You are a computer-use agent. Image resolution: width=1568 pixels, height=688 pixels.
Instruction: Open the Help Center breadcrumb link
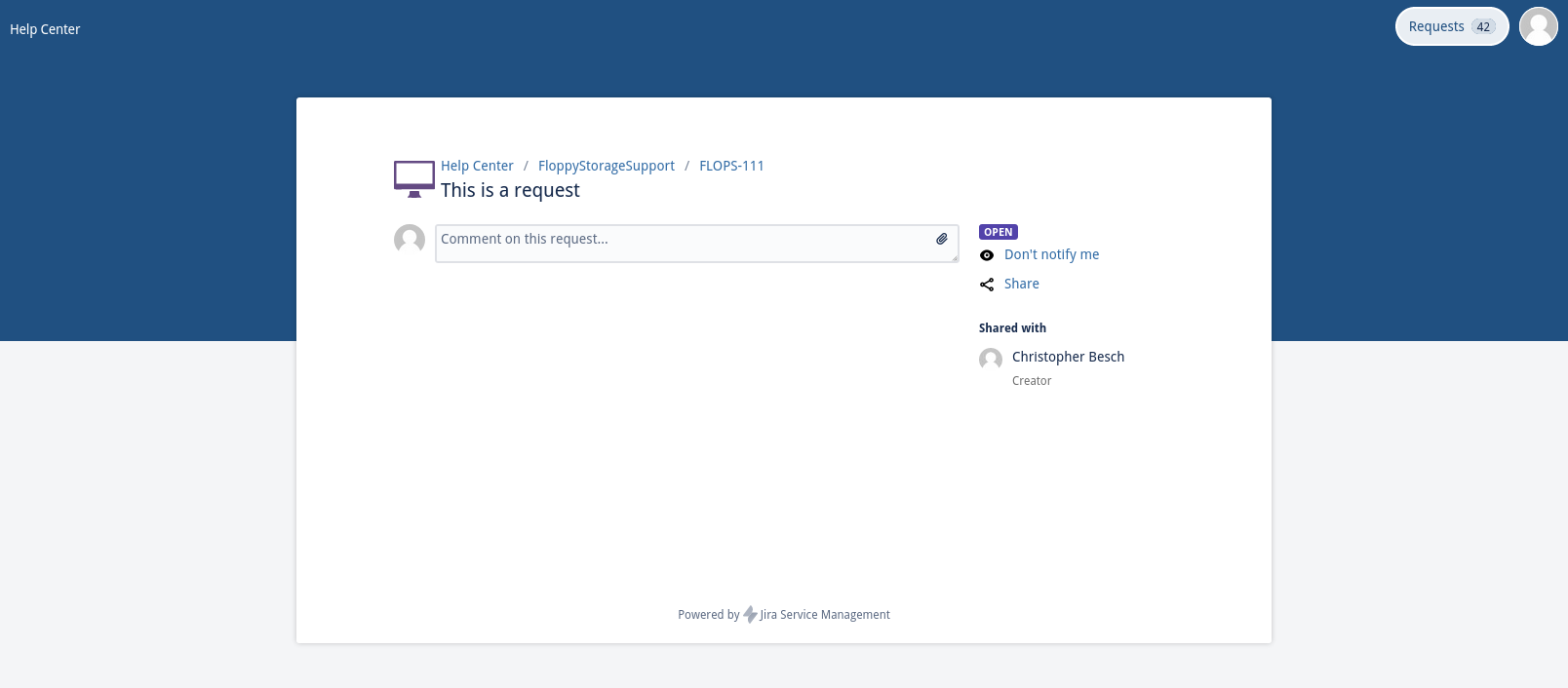coord(477,166)
